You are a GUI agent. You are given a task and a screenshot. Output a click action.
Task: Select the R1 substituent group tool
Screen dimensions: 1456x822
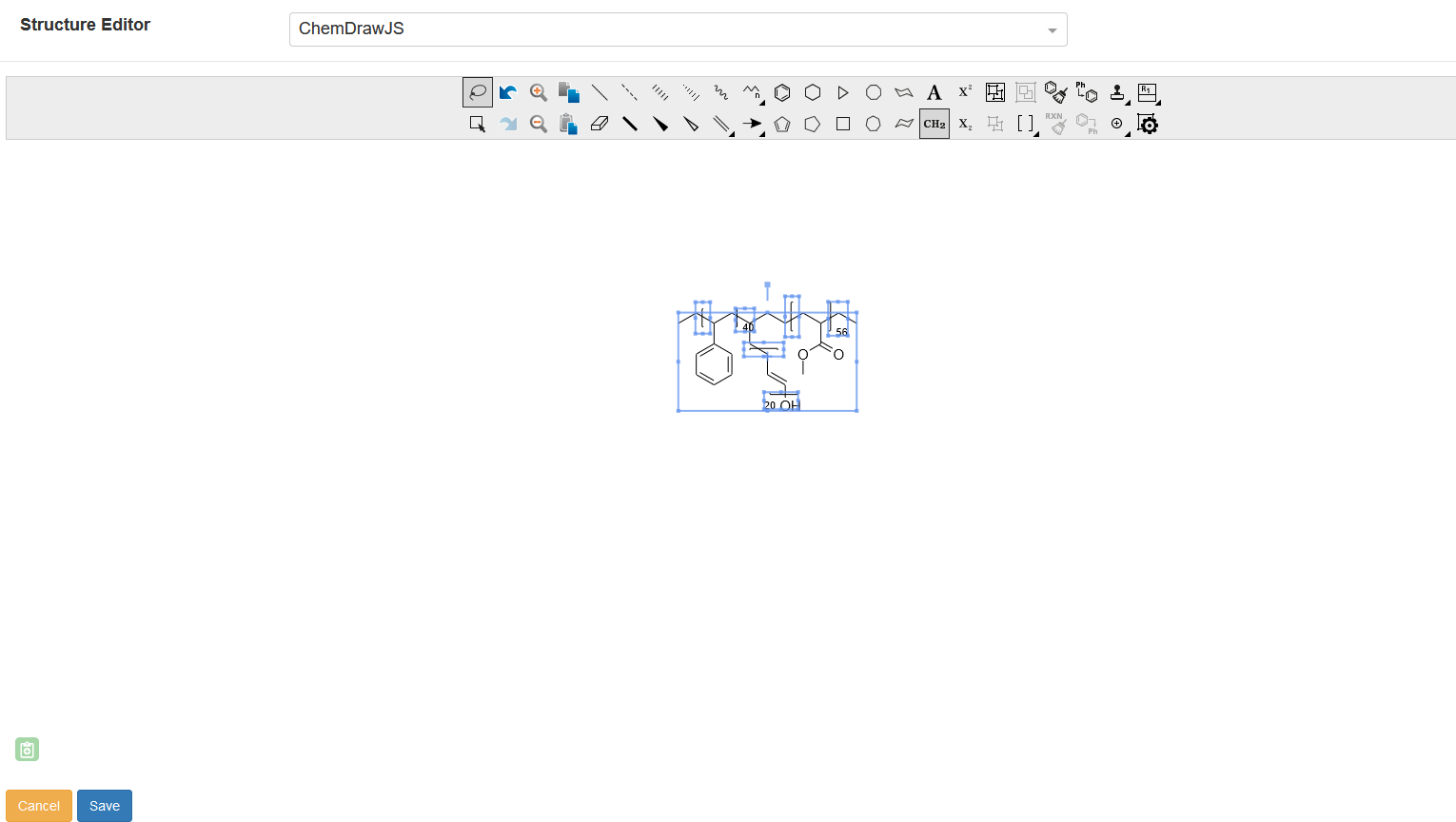pyautogui.click(x=1148, y=92)
